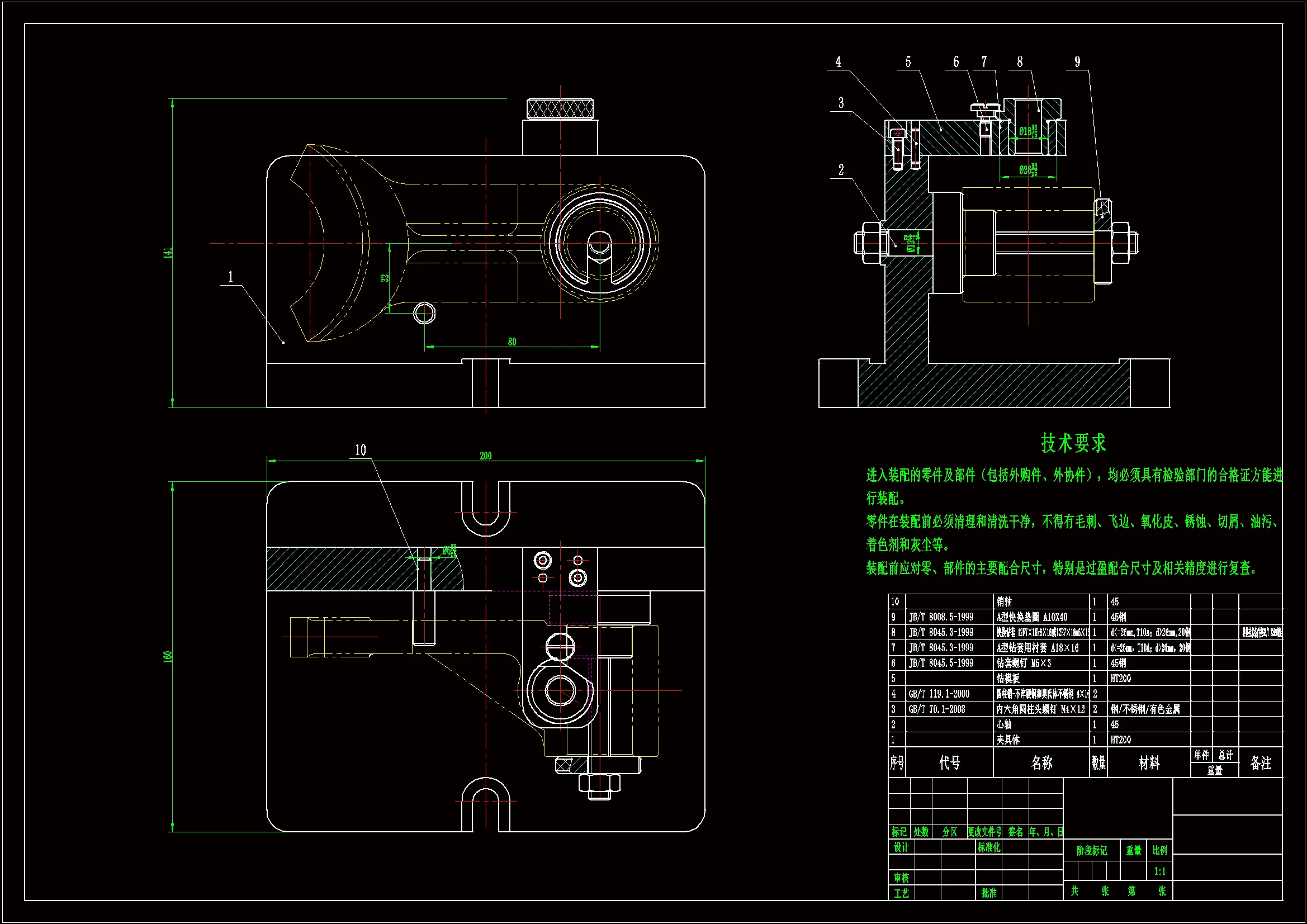Screen dimensions: 1307x924
Task: Click the 160 vertical dimension text
Action: [x=168, y=656]
